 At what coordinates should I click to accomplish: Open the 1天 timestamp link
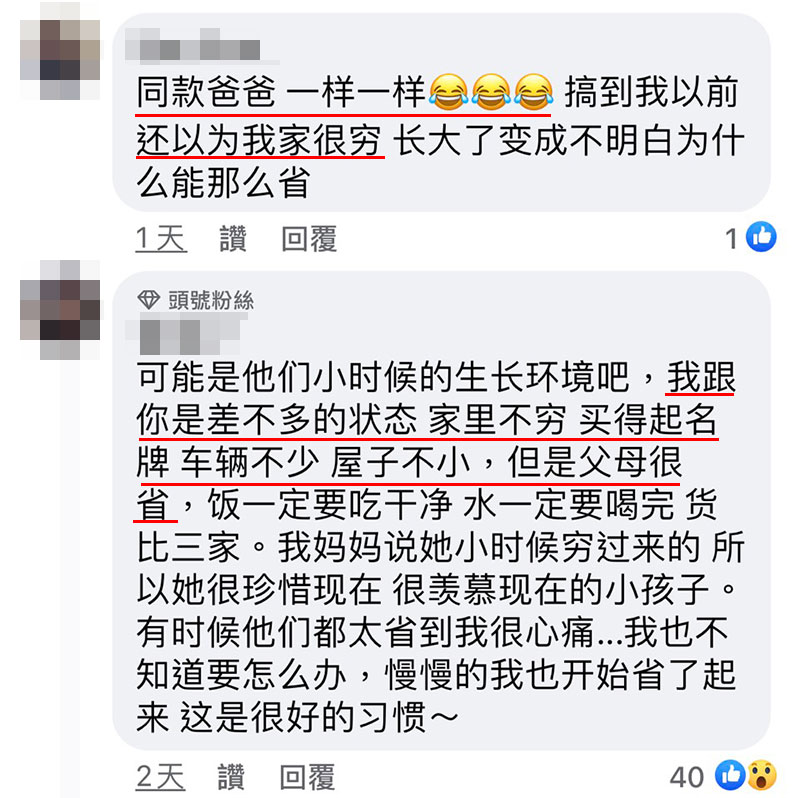pos(161,239)
